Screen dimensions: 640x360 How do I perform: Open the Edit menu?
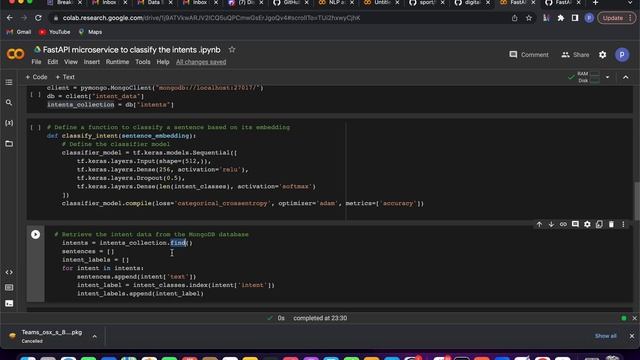[x=53, y=62]
